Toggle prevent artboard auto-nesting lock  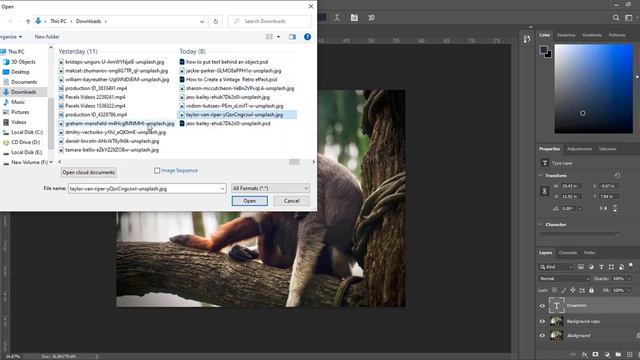[x=582, y=290]
